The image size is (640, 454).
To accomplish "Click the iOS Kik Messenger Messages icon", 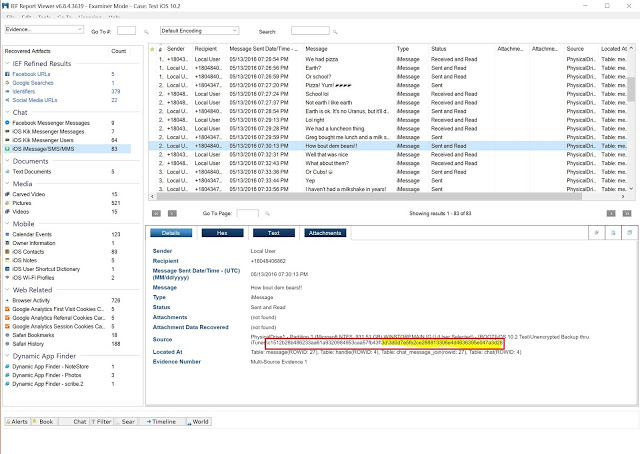I will point(7,131).
